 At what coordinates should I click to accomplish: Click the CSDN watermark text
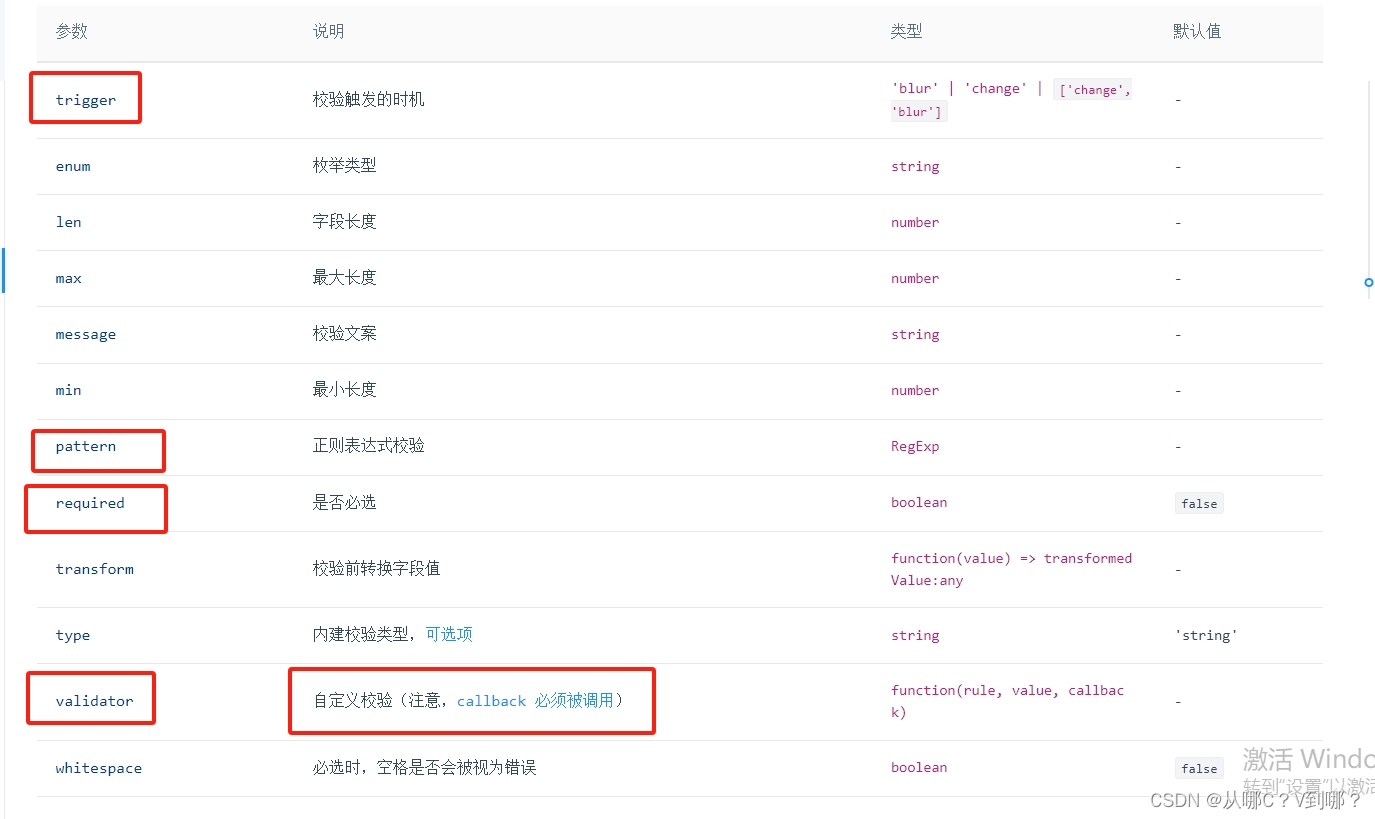[x=1253, y=800]
